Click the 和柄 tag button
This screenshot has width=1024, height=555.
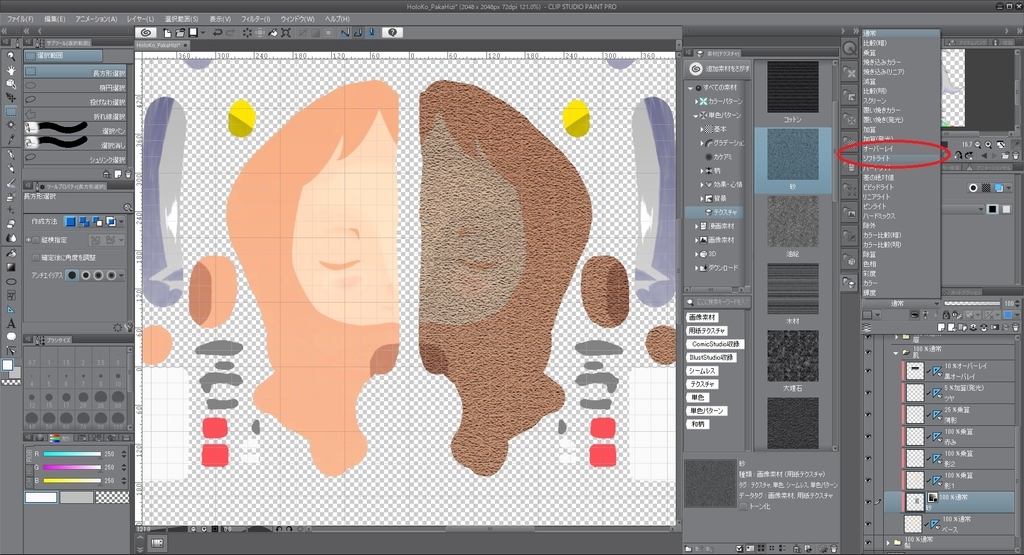tap(697, 424)
